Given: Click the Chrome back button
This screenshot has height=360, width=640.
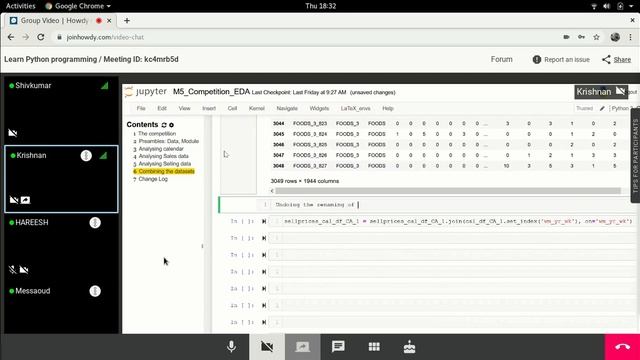Looking at the screenshot, I should point(11,37).
